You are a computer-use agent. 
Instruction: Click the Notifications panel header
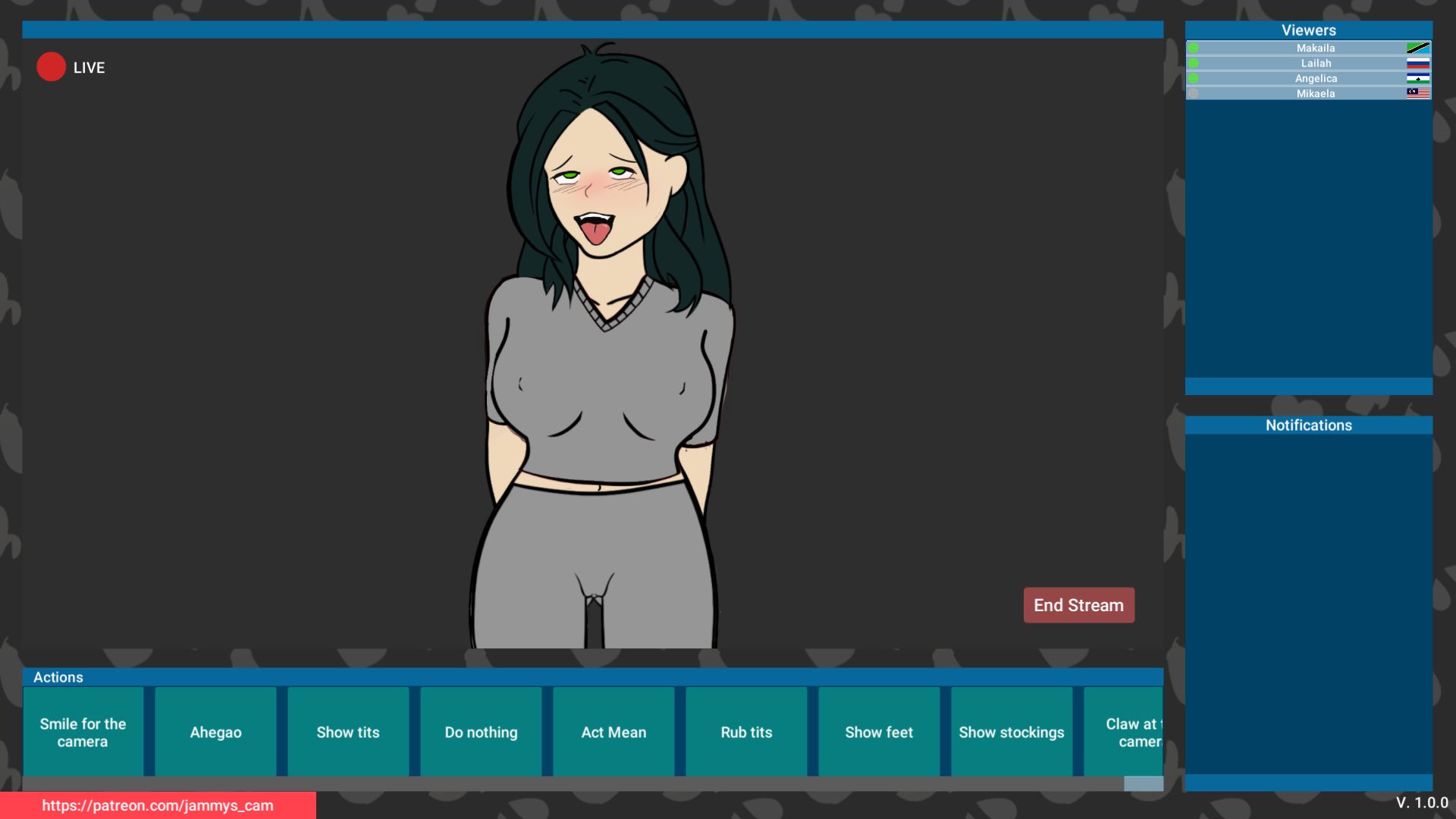pyautogui.click(x=1308, y=425)
